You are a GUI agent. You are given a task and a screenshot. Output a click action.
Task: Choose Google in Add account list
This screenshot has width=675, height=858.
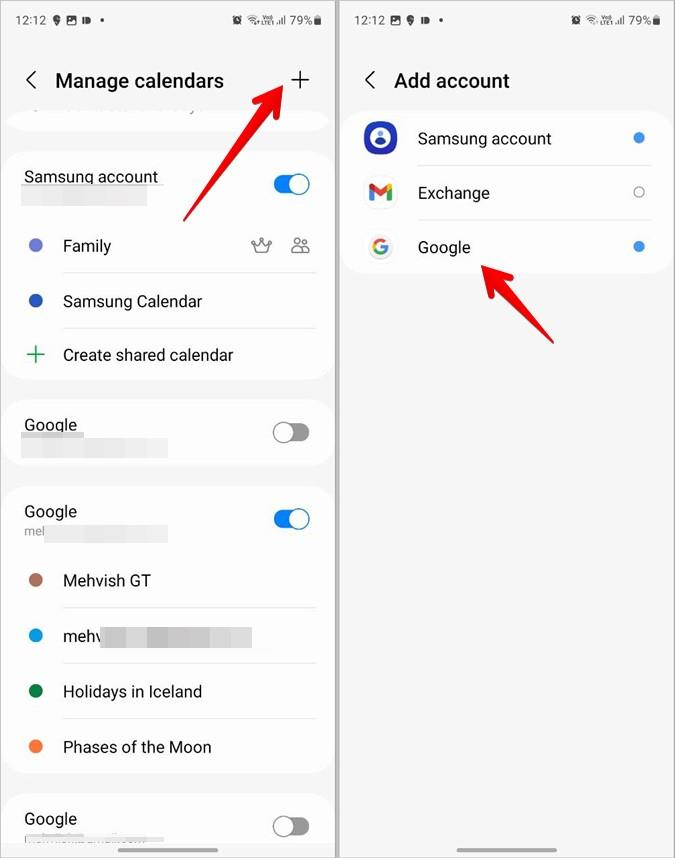507,247
